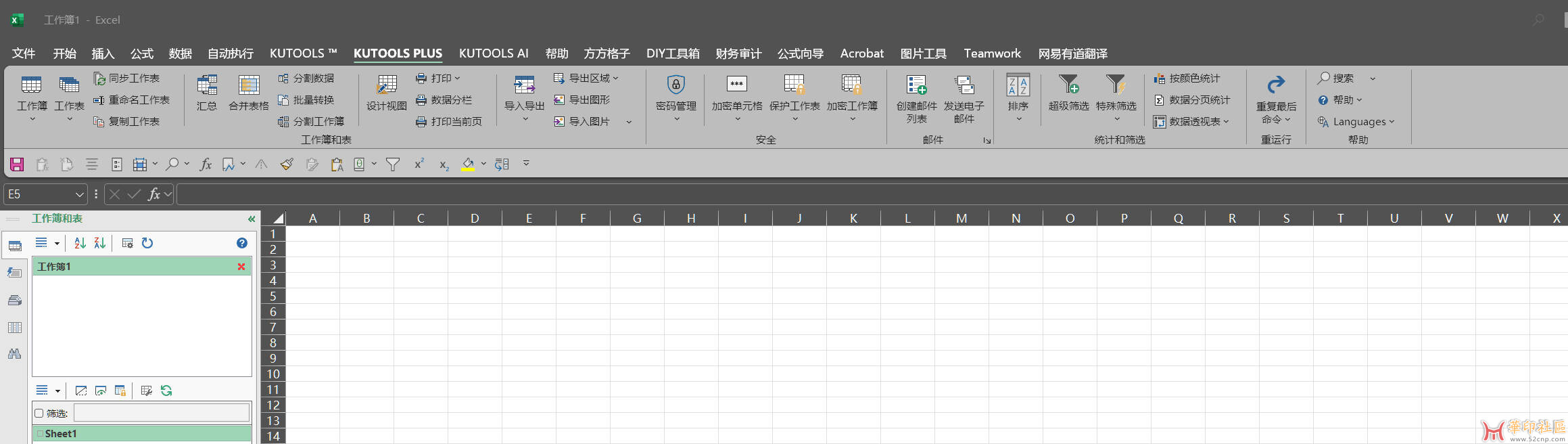Click the 筛选 filter text field
The height and width of the screenshot is (444, 1568).
click(162, 413)
